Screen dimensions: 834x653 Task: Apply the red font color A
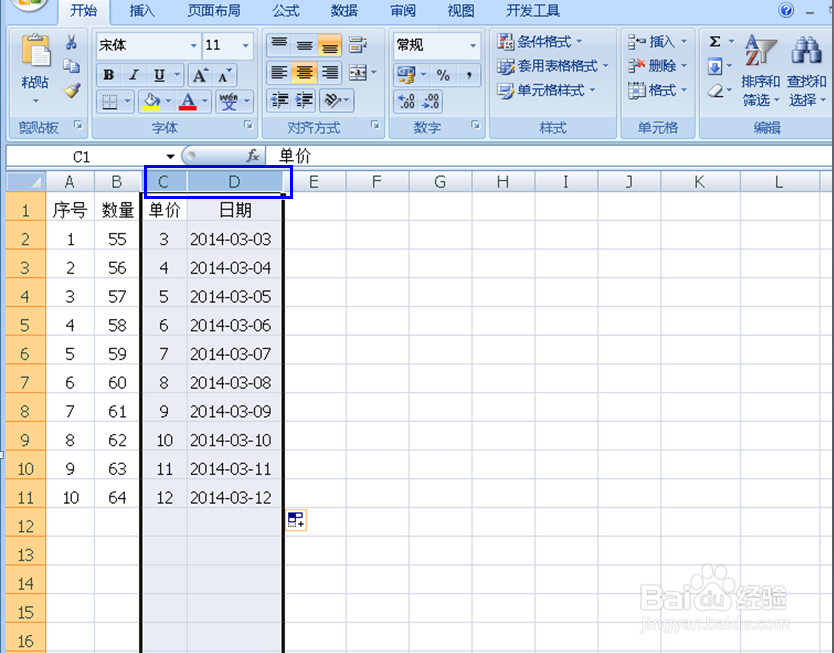tap(188, 101)
